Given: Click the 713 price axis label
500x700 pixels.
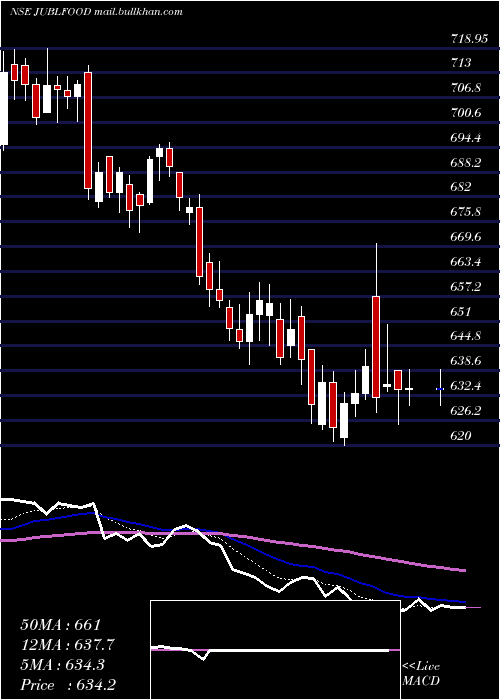Looking at the screenshot, I should [x=461, y=63].
